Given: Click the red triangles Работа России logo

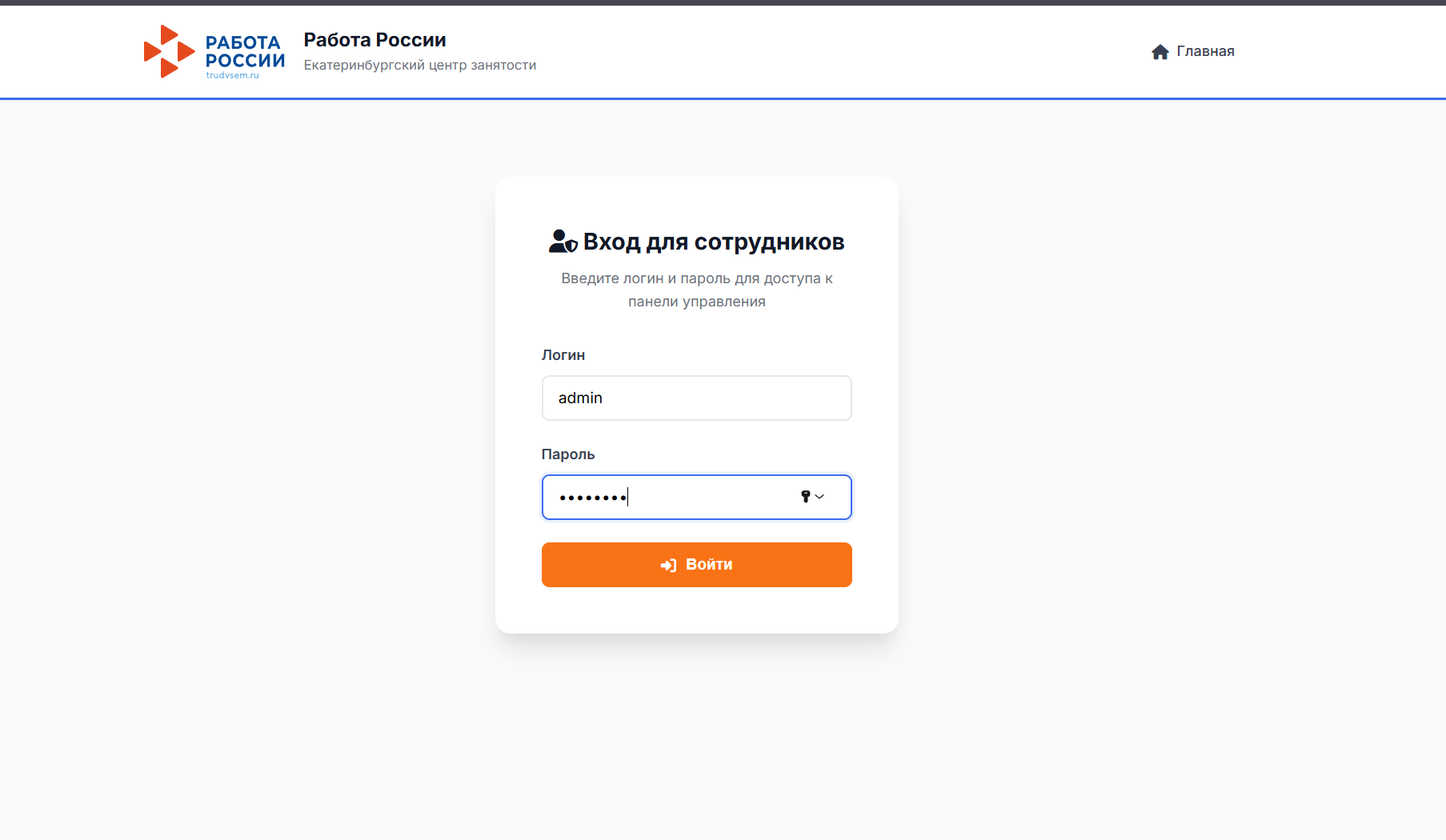Looking at the screenshot, I should point(169,51).
